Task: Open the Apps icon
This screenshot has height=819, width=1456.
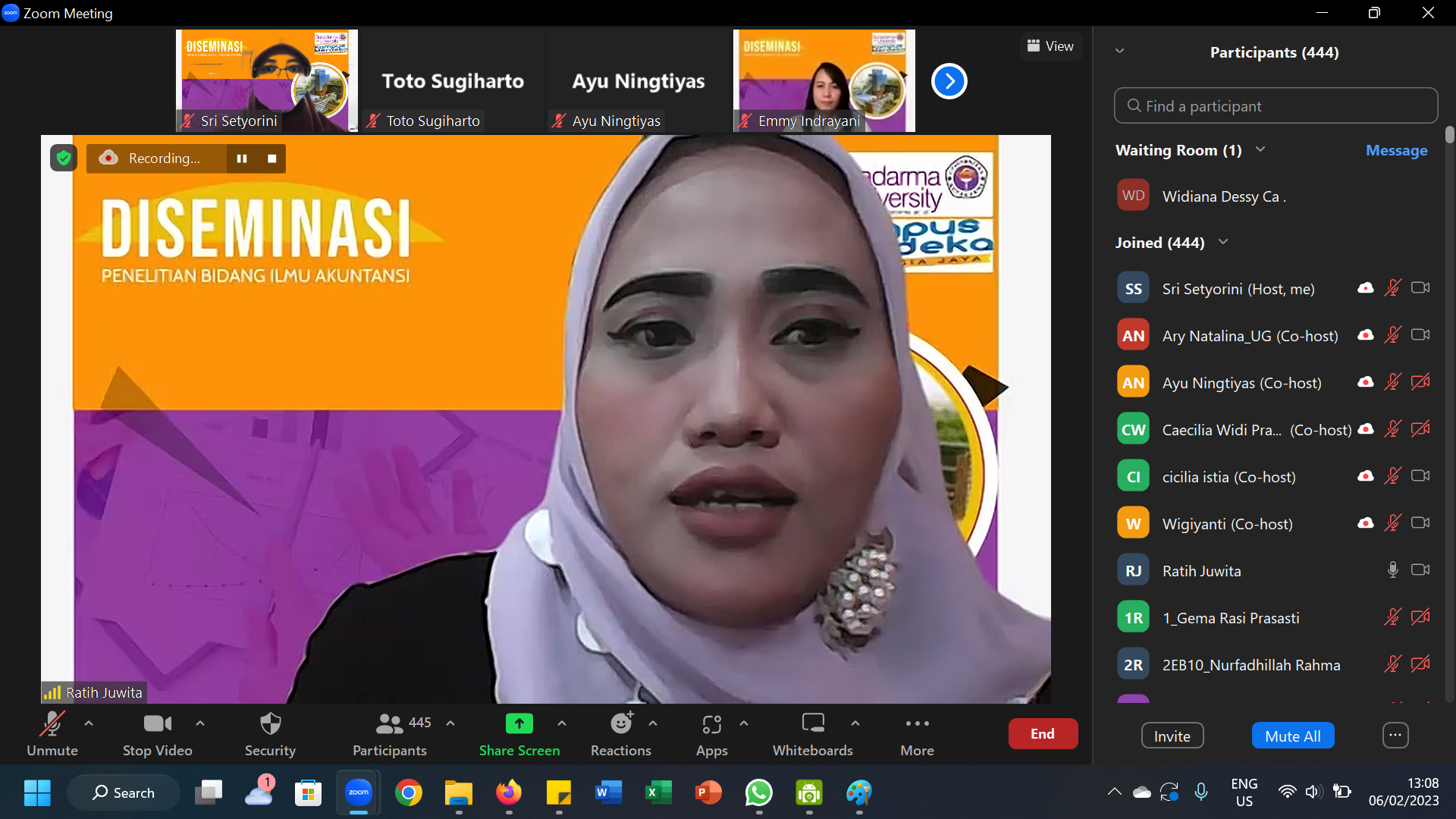Action: coord(712,724)
